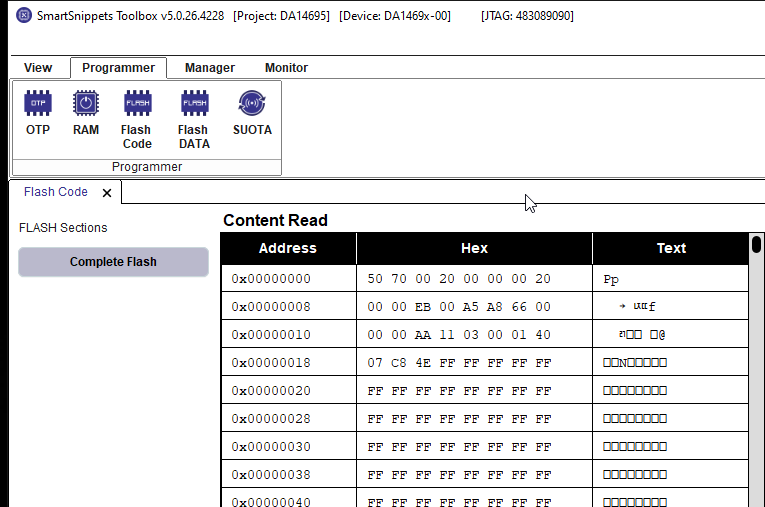Select address cell 0x00000030

click(x=288, y=446)
